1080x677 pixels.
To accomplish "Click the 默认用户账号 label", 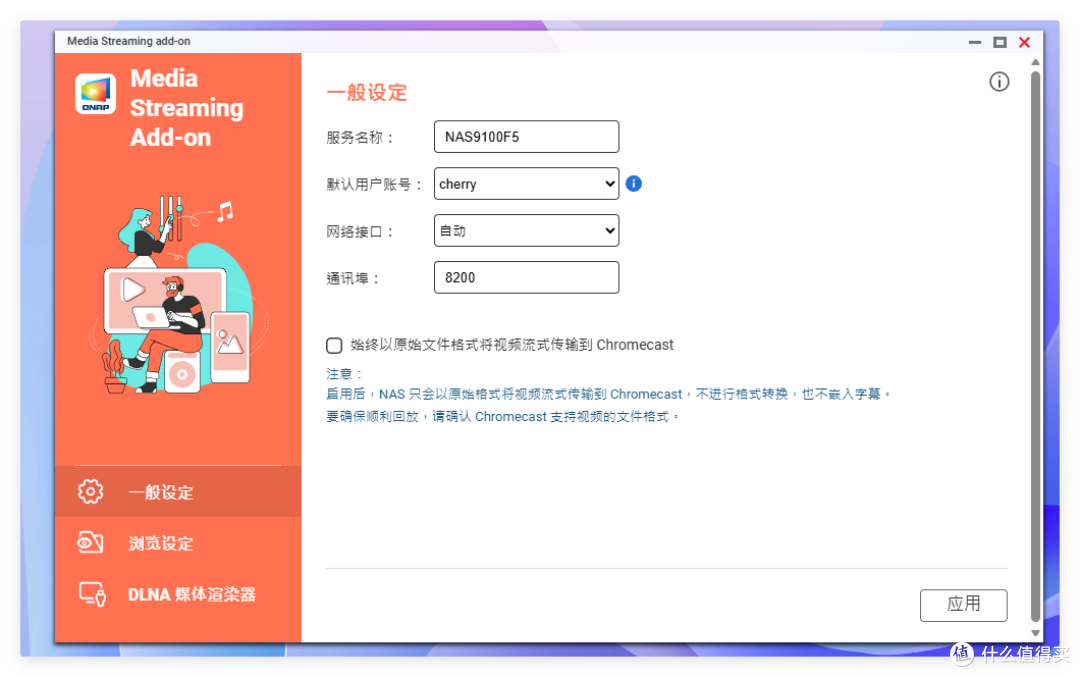I will coord(373,185).
